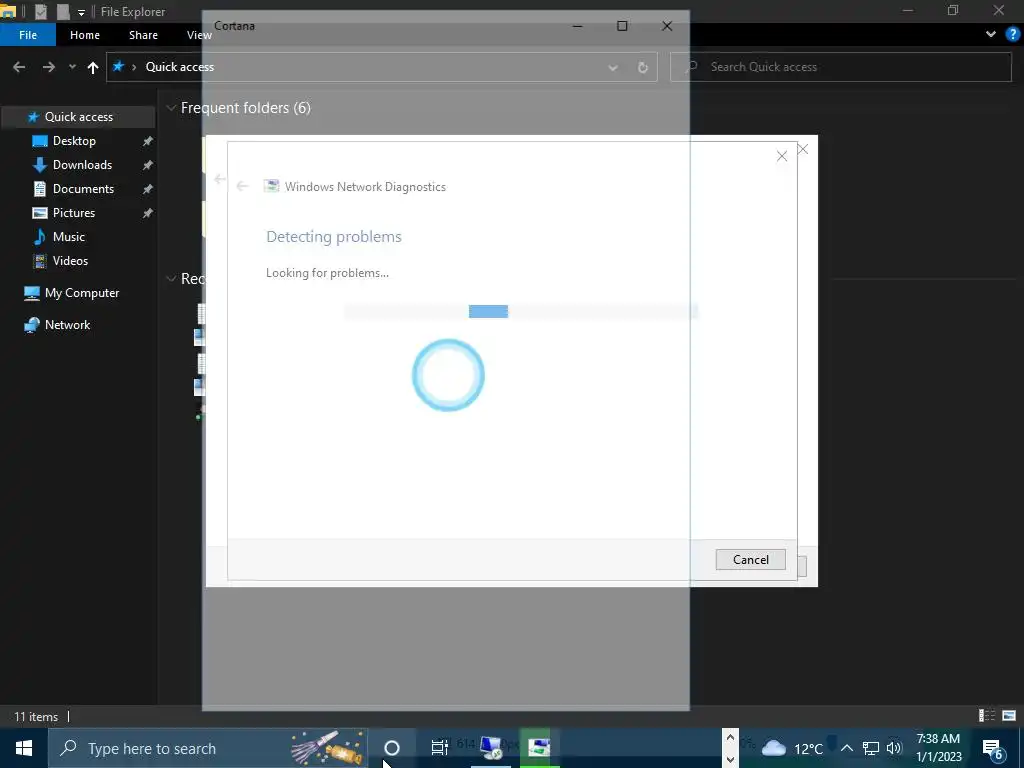Open Pictures in the navigation pane
Image resolution: width=1024 pixels, height=768 pixels.
[x=74, y=213]
